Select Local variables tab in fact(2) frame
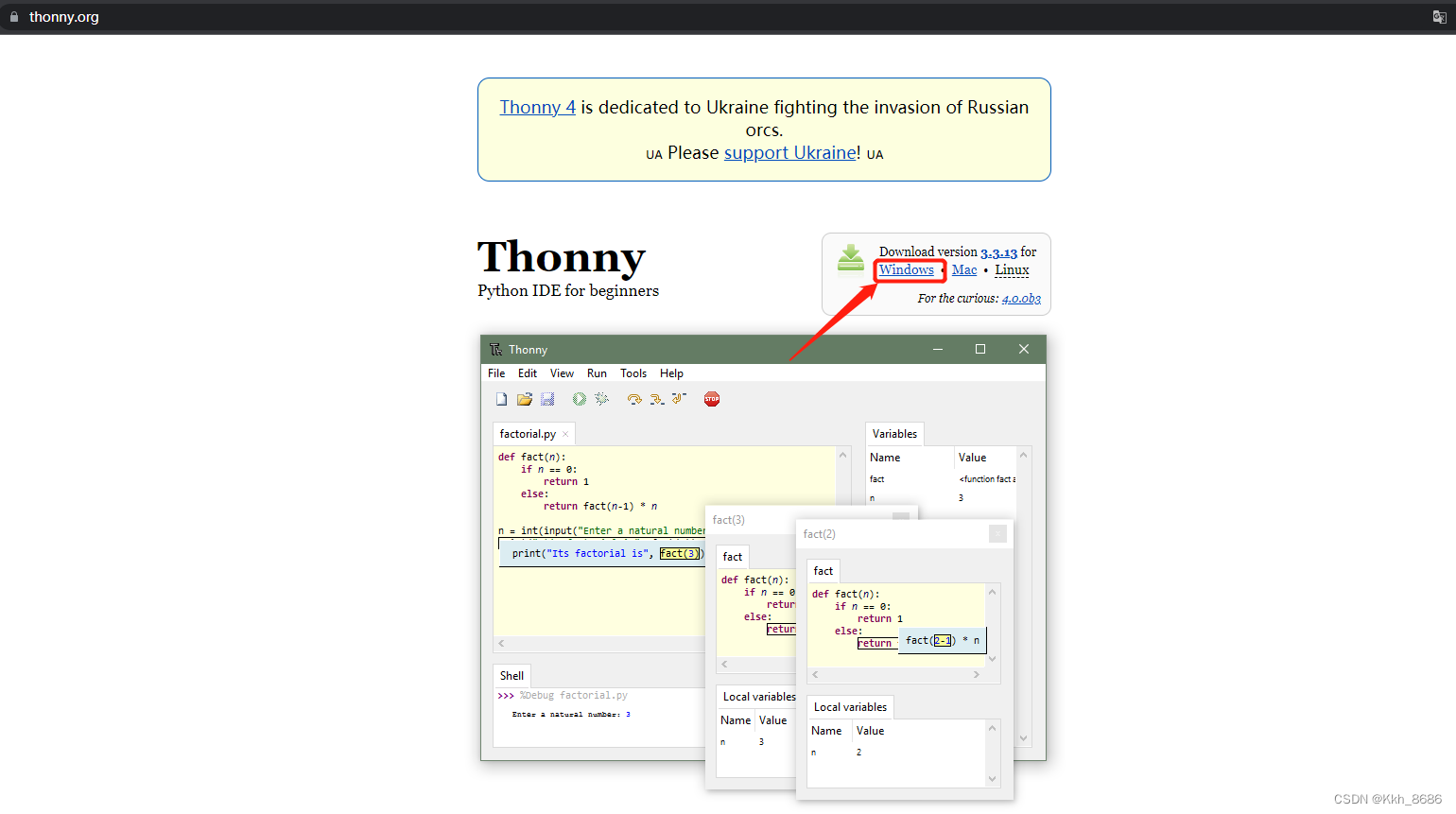The width and height of the screenshot is (1456, 814). [850, 707]
